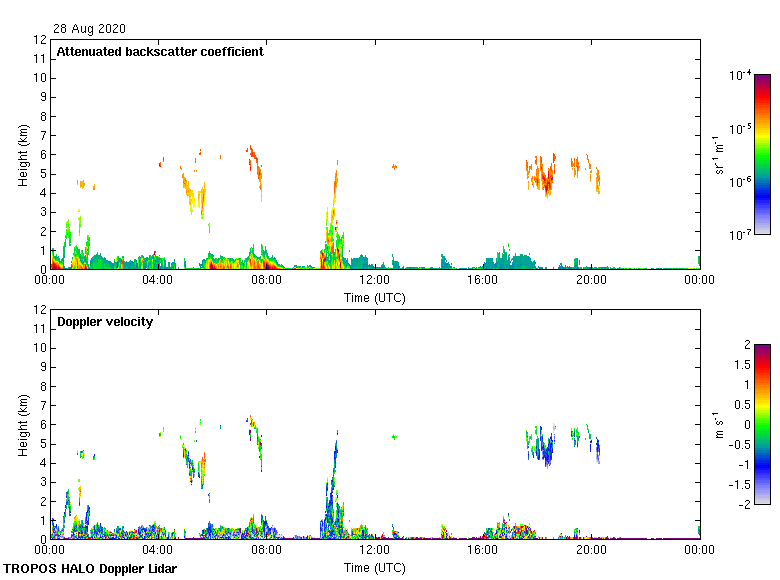
Task: Click the date label '28 Aug 2020'
Action: tap(90, 29)
